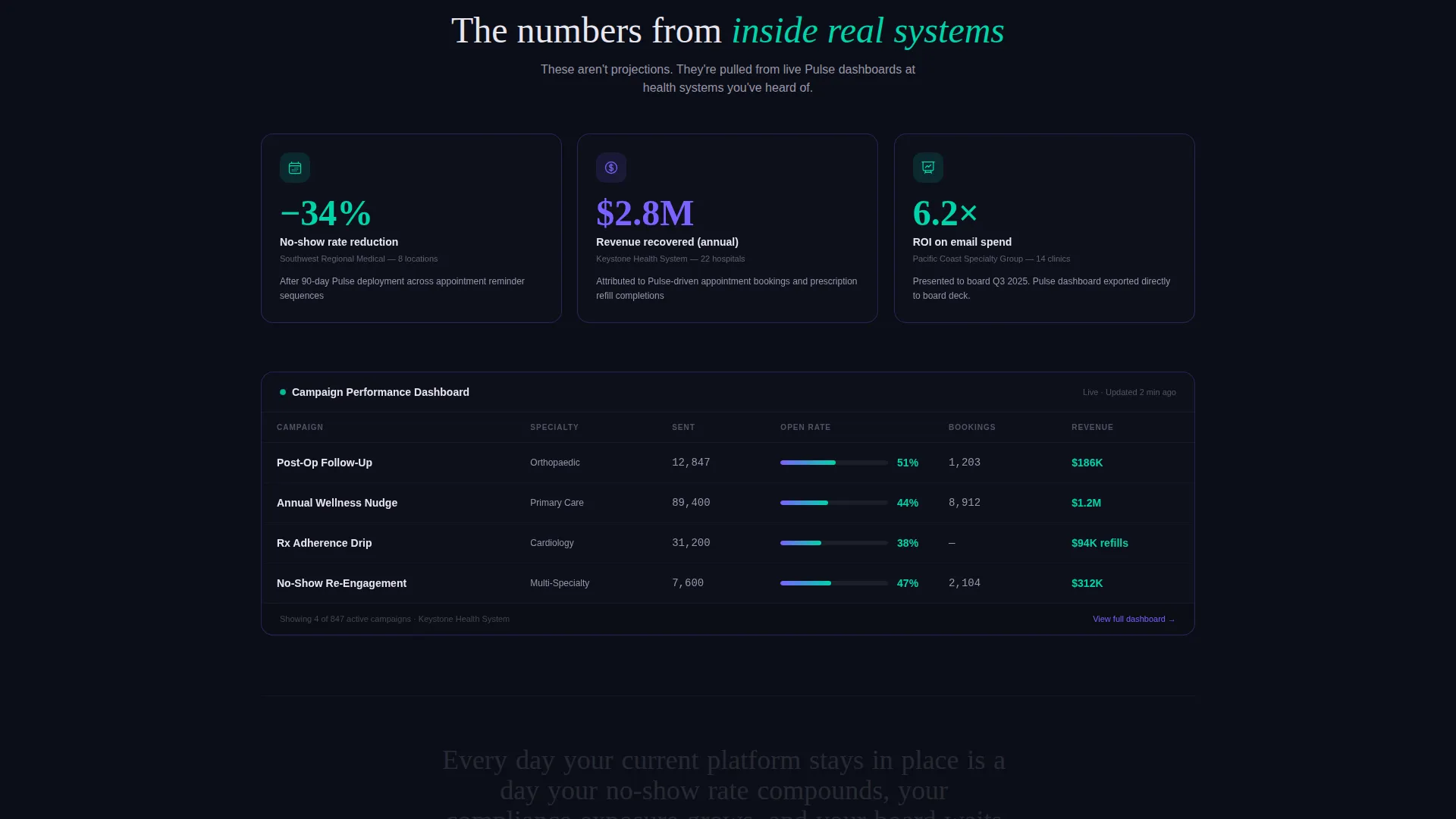This screenshot has height=819, width=1456.
Task: Select the Annual Wellness Nudge campaign name
Action: point(337,503)
